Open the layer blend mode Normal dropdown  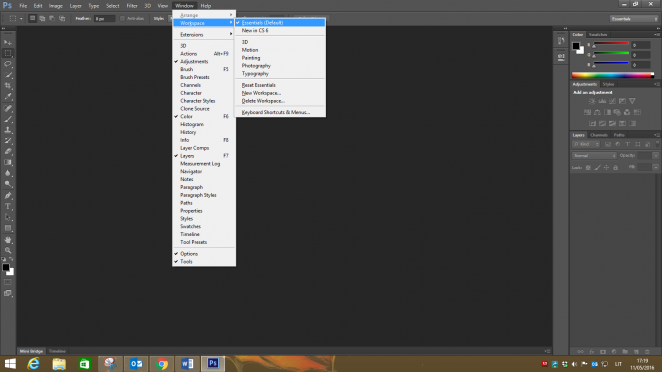tap(594, 156)
